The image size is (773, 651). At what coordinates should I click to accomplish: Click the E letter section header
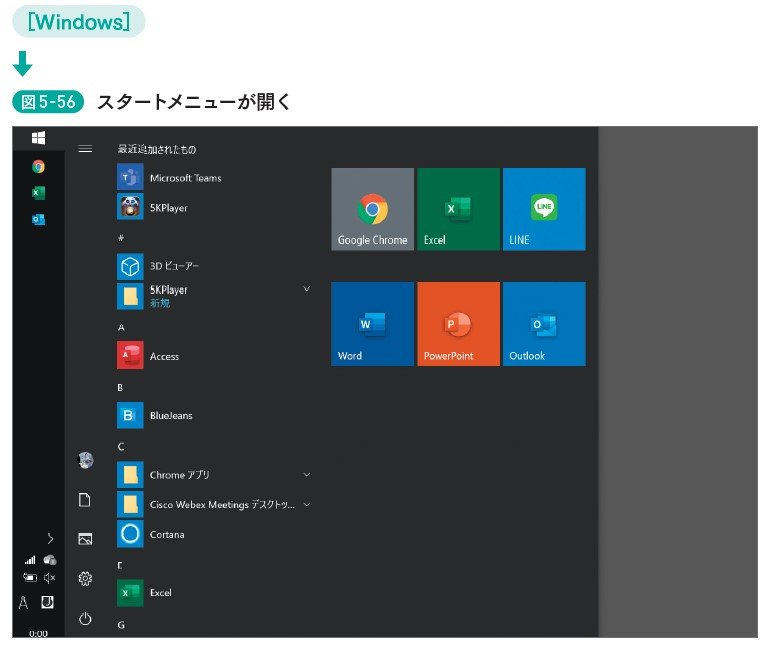click(120, 565)
